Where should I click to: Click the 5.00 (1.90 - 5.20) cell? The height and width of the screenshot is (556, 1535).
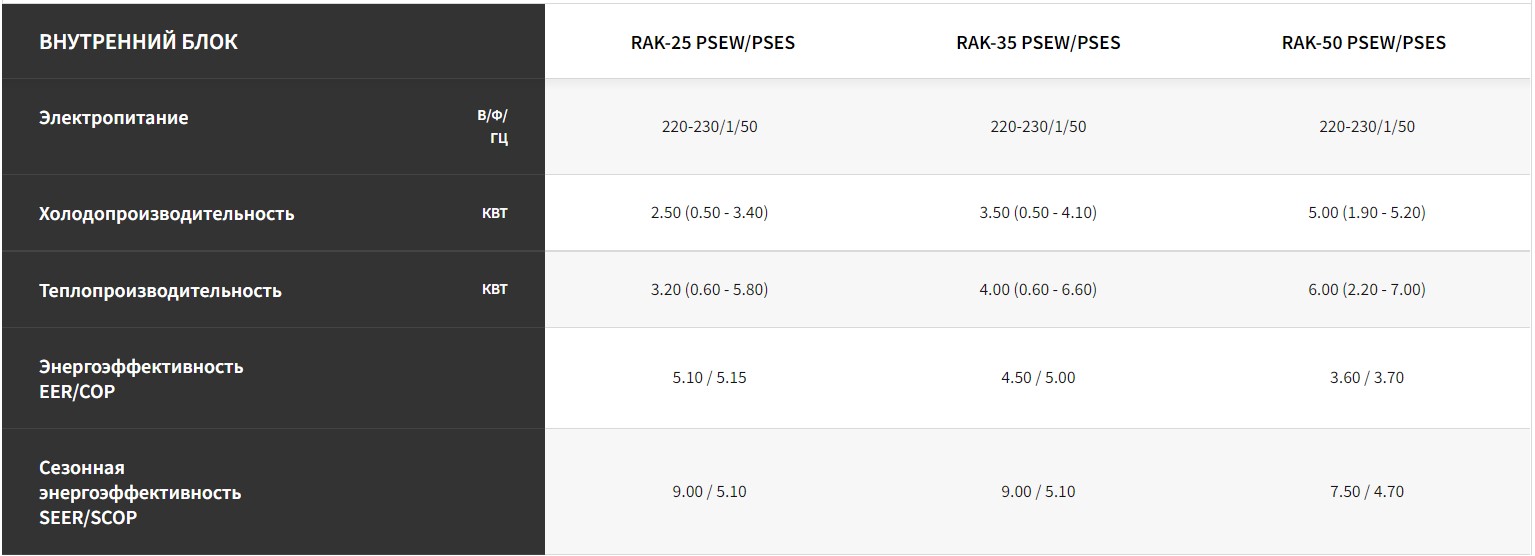click(x=1366, y=212)
